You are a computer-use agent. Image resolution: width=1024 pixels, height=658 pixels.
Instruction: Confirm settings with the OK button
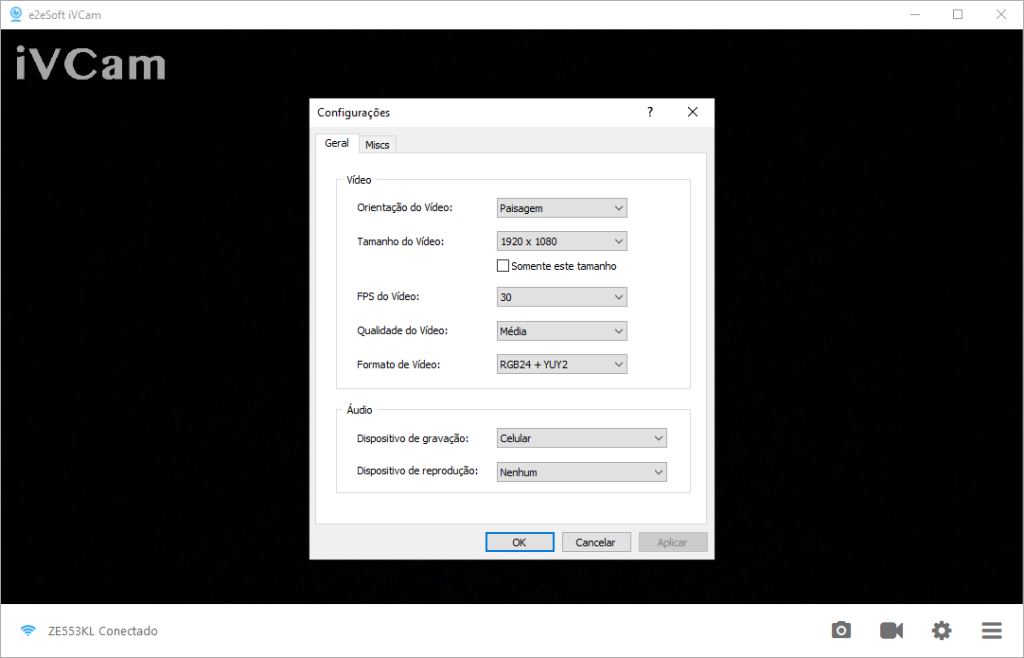click(x=519, y=541)
